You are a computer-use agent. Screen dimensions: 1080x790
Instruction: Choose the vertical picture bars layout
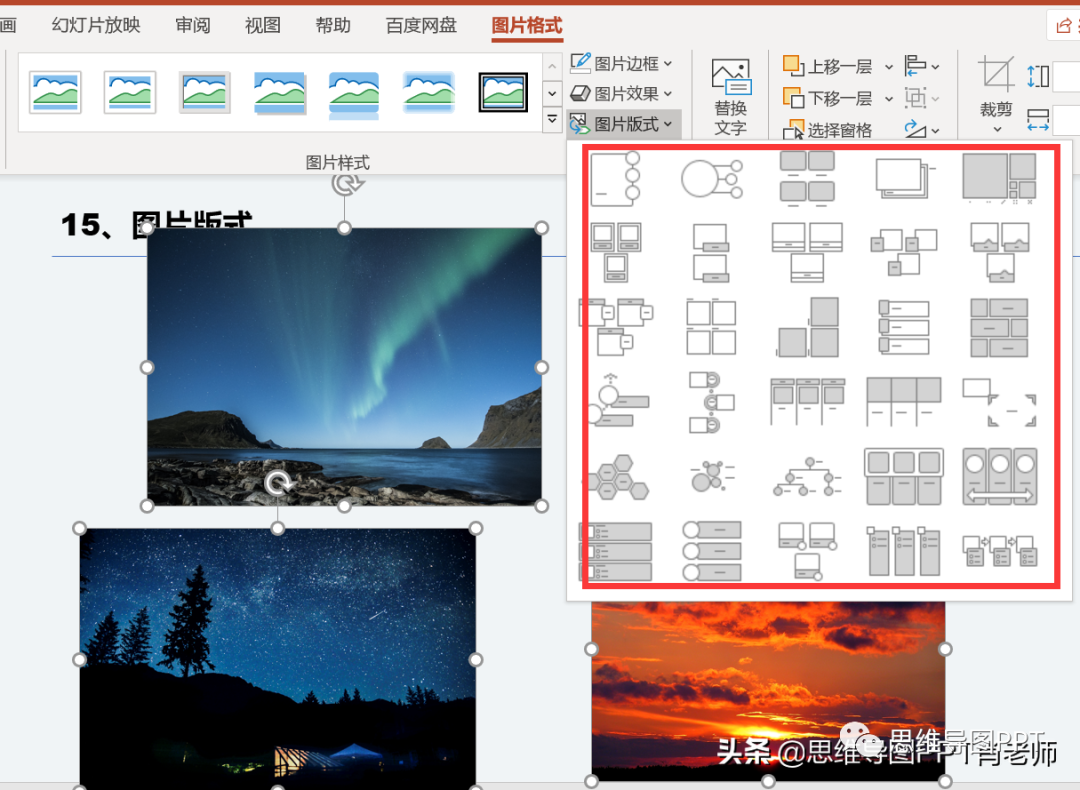click(x=904, y=551)
